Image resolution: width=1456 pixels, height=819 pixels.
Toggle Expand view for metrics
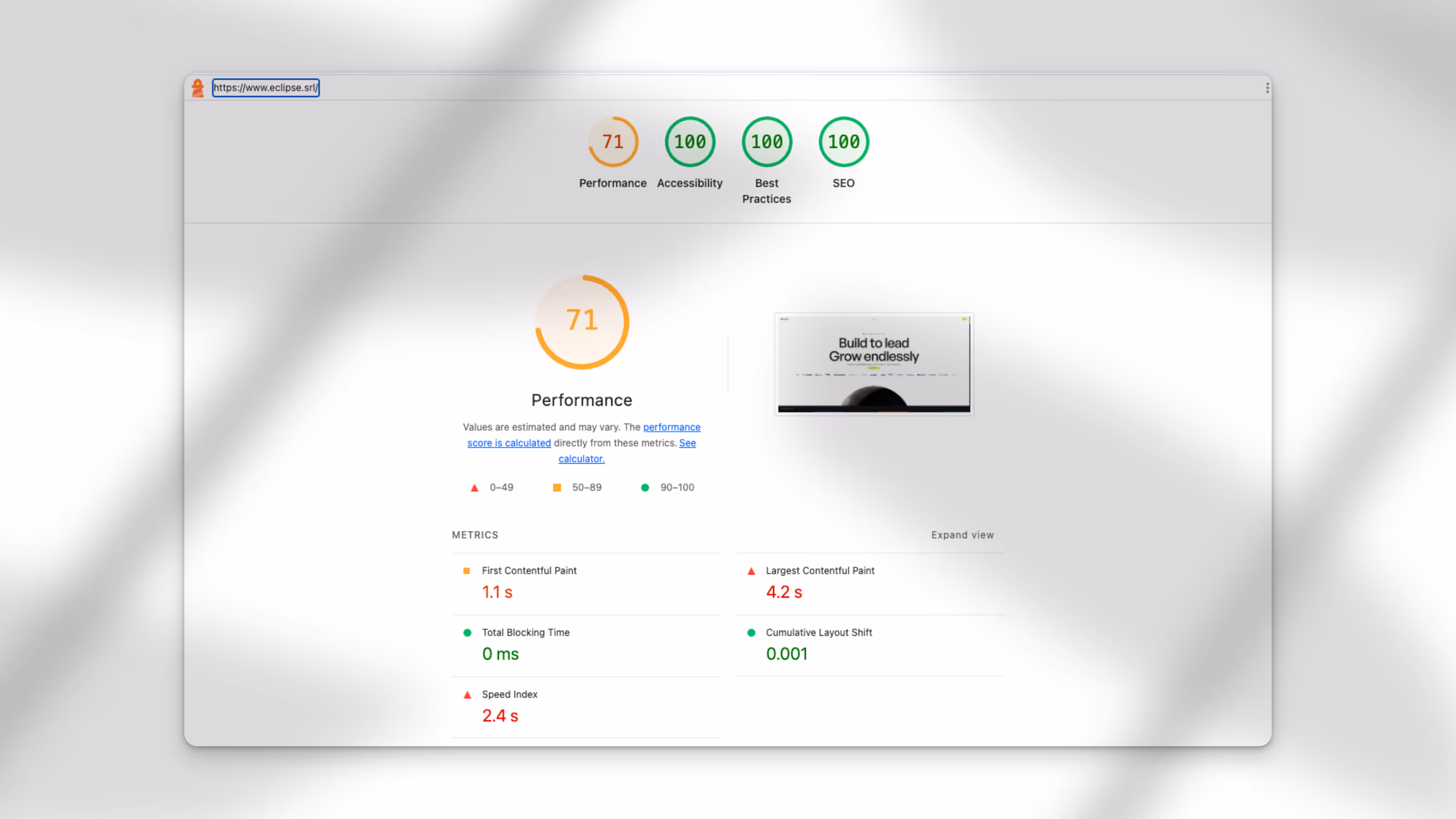pos(962,535)
